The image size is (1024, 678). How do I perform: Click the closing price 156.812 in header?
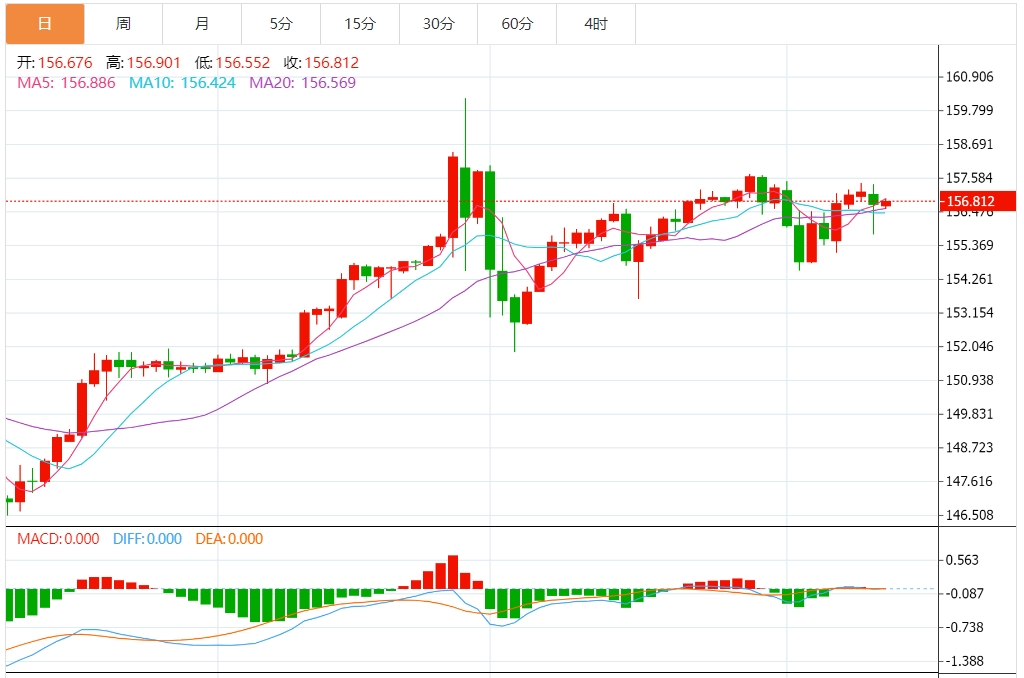(x=332, y=63)
